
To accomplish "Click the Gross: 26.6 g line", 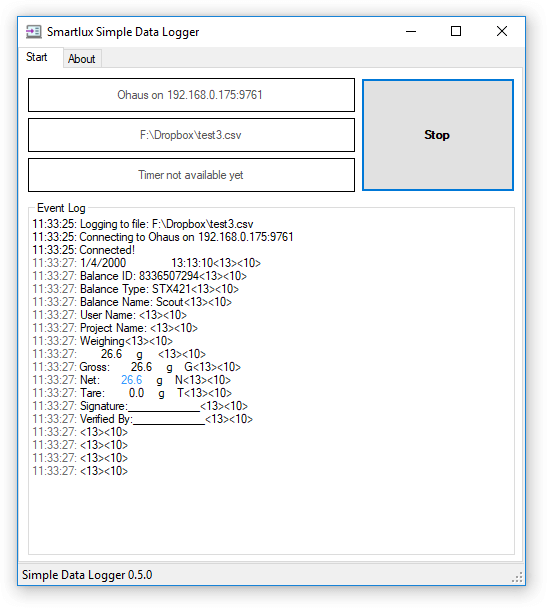I will (x=136, y=367).
